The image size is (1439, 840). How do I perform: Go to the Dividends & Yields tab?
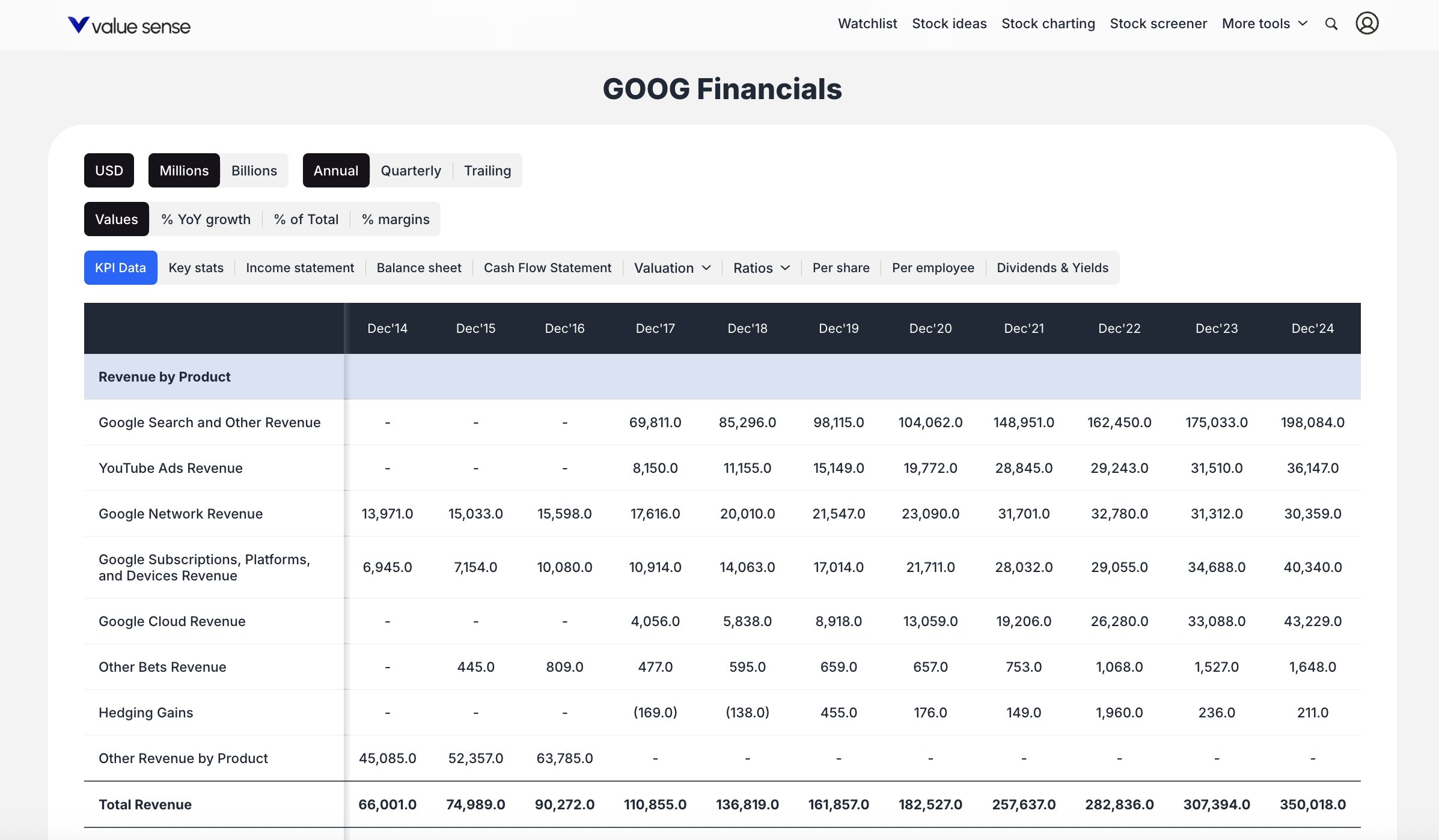coord(1052,267)
